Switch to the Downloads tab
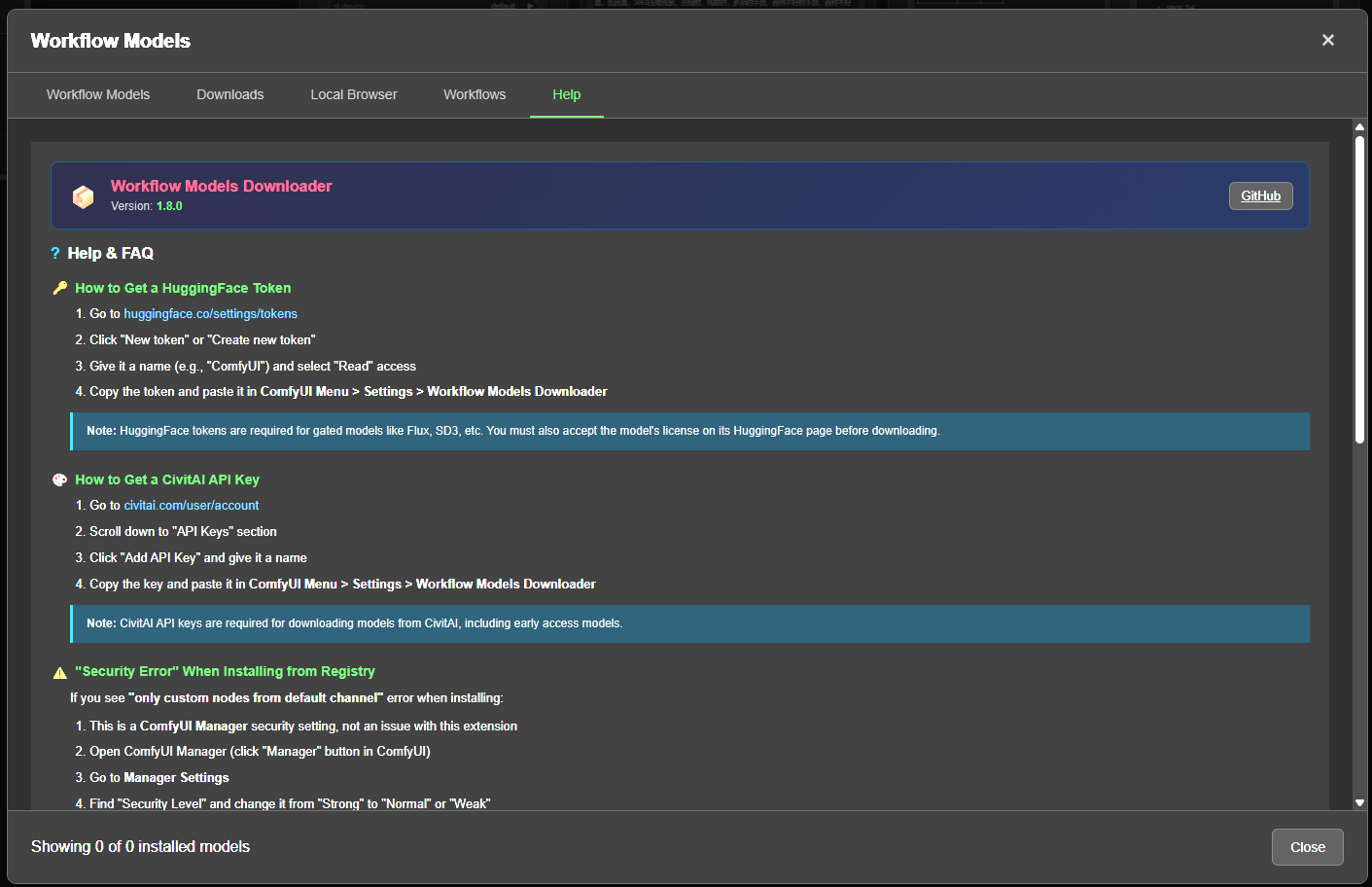 [230, 94]
